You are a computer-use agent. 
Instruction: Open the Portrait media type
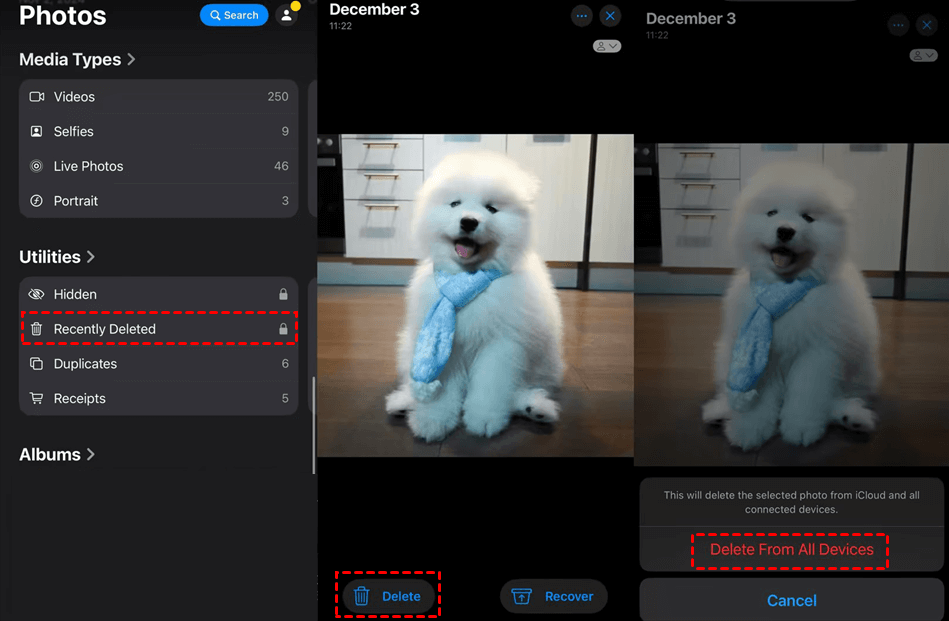tap(159, 200)
